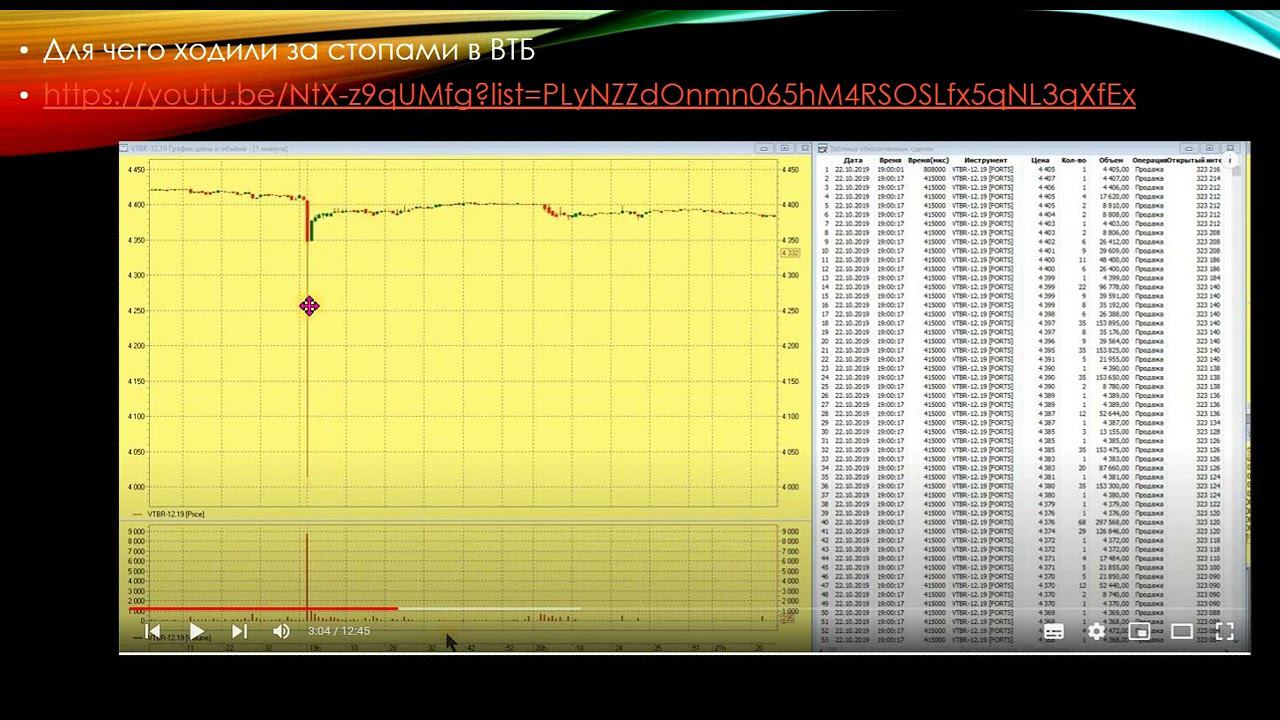
Task: Select the volume cell 297 568,00
Action: (x=1112, y=521)
